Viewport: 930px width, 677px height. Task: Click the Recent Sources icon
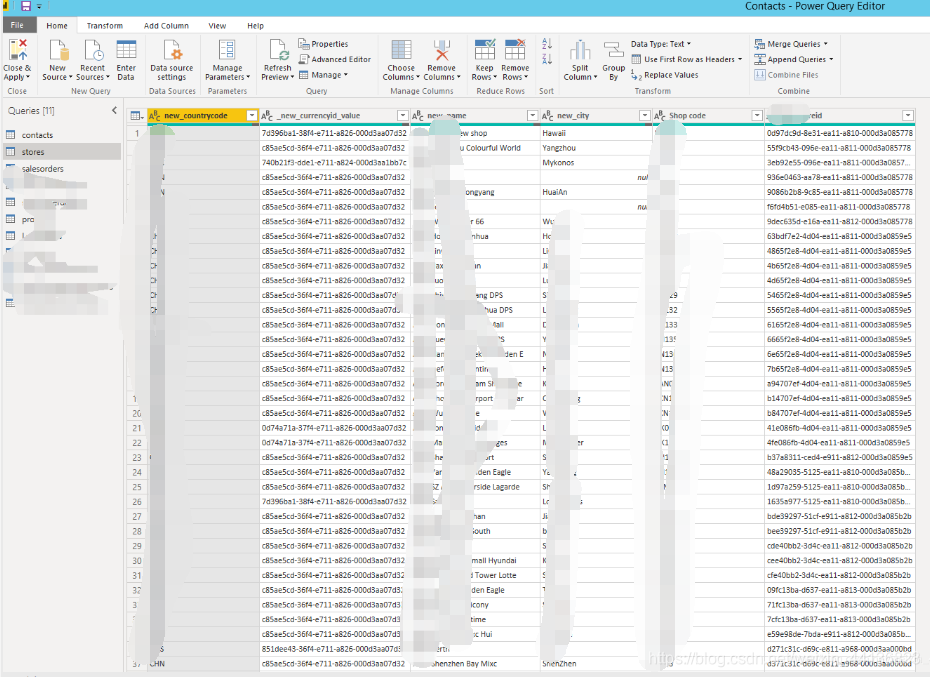pos(93,50)
